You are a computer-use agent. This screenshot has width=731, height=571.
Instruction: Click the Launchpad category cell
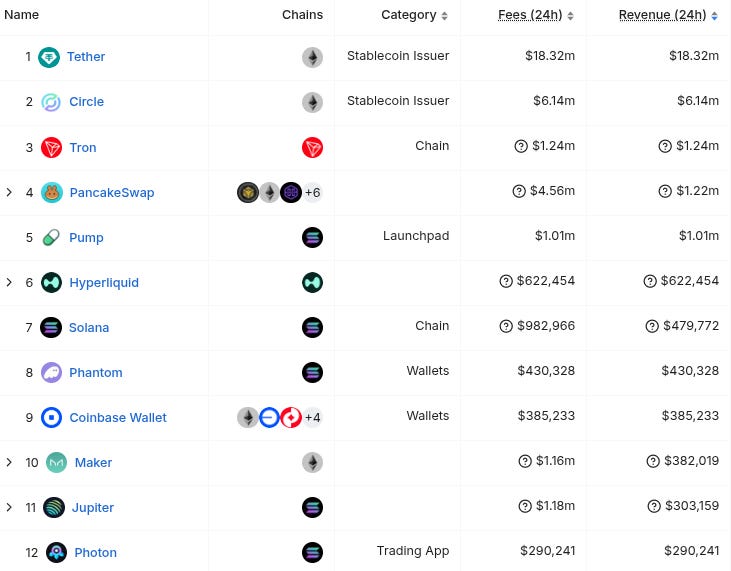[x=416, y=236]
